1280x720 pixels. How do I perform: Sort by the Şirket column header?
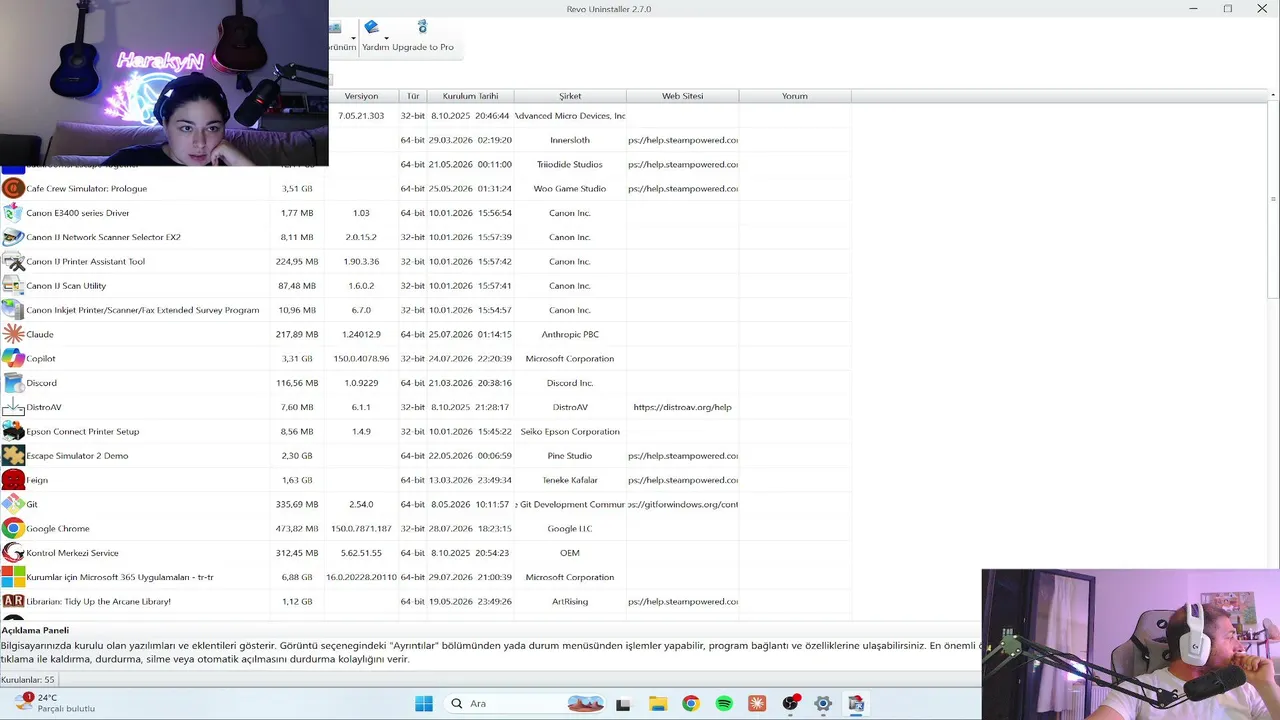570,96
